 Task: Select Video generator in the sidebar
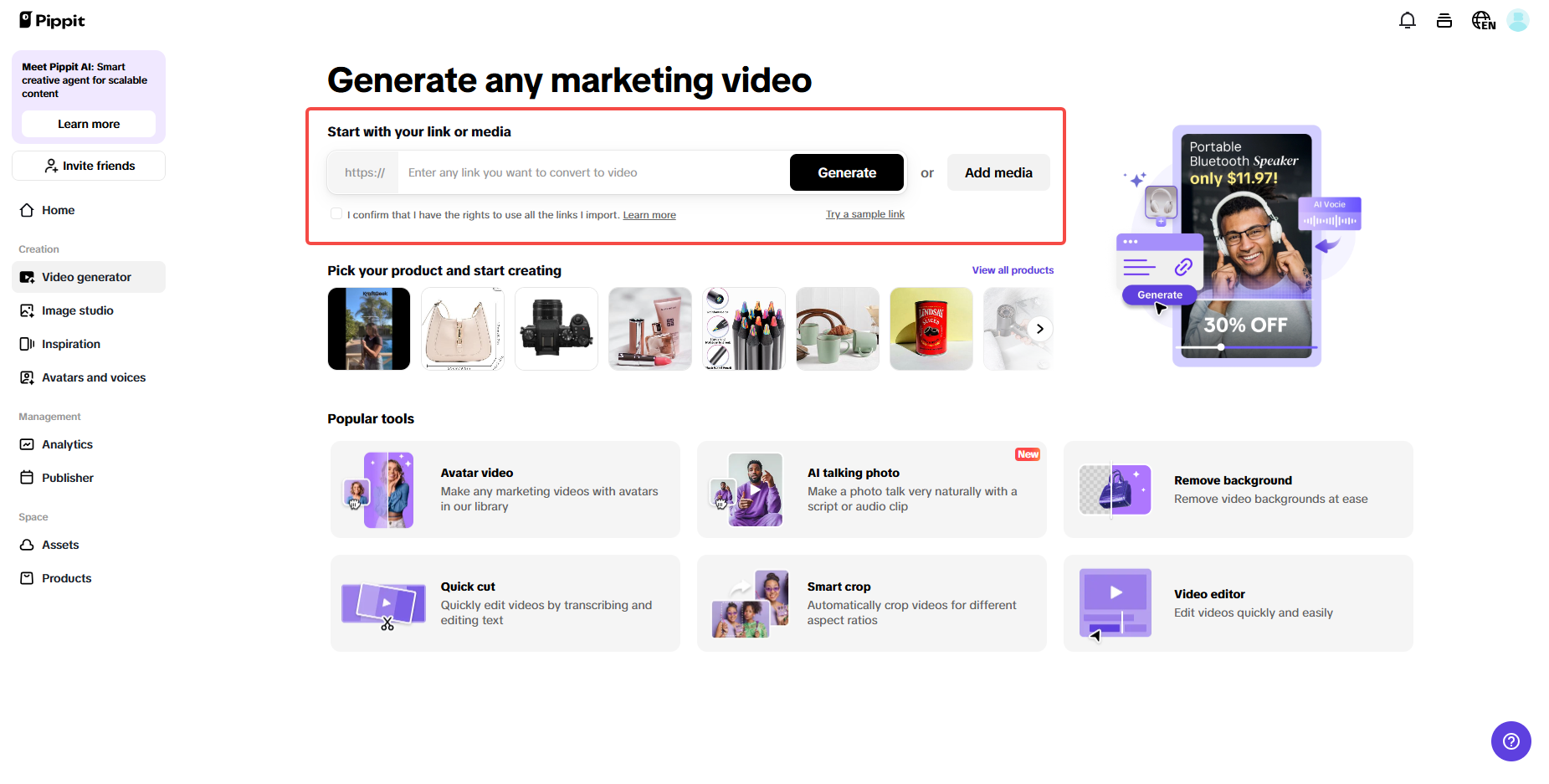tap(86, 276)
